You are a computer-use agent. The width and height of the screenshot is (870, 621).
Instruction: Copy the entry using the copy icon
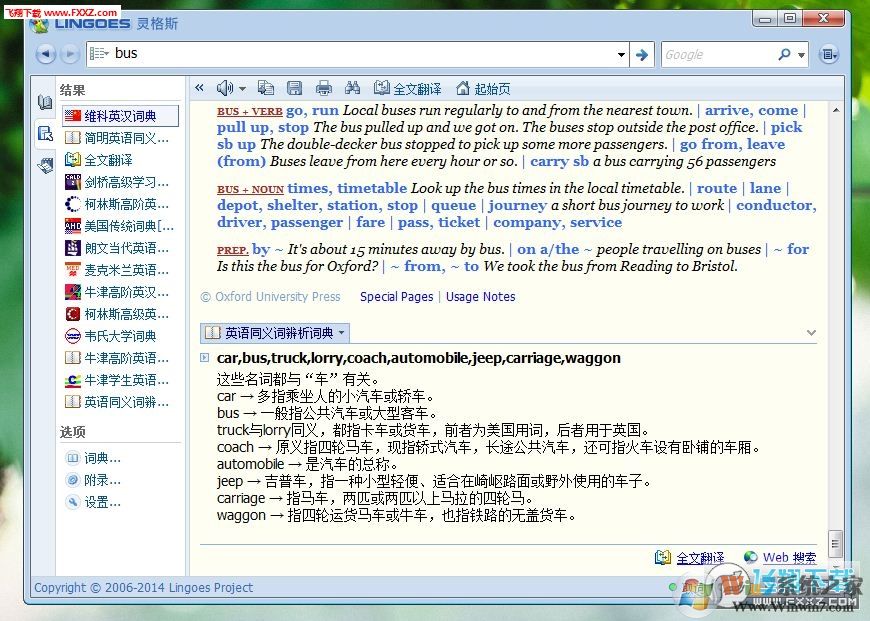coord(265,88)
